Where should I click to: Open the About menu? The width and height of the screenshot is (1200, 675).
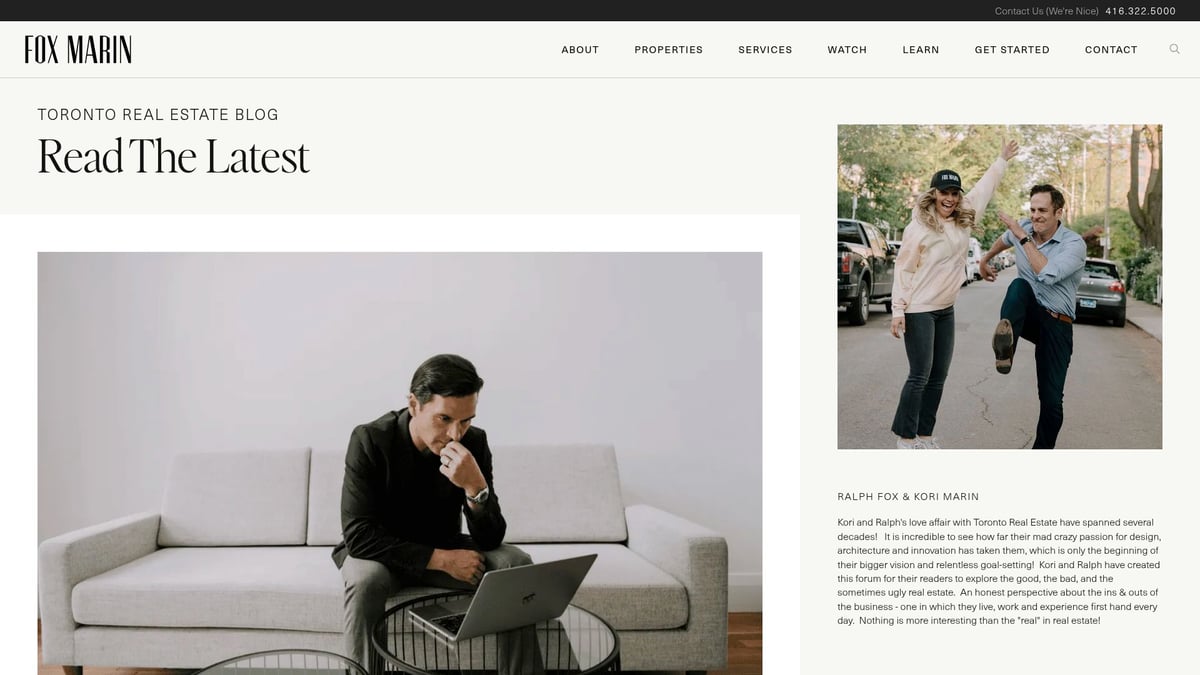coord(580,50)
